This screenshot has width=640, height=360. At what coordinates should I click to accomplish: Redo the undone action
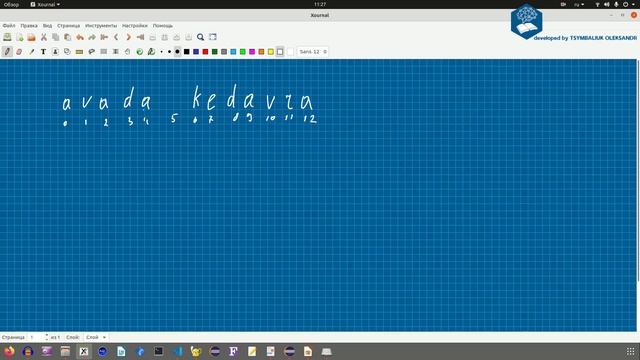click(92, 37)
